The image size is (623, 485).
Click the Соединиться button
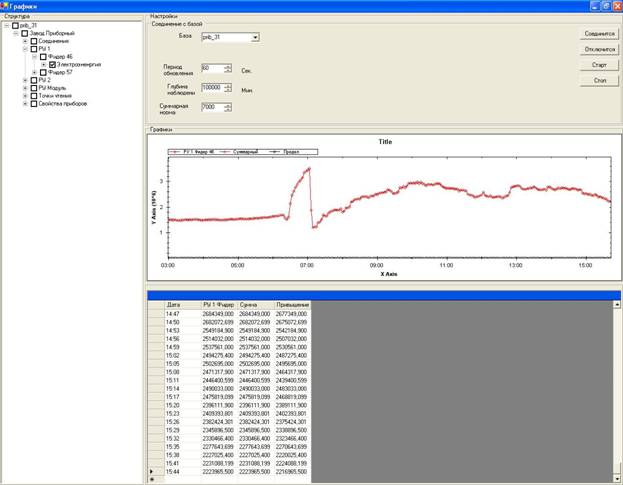(600, 34)
